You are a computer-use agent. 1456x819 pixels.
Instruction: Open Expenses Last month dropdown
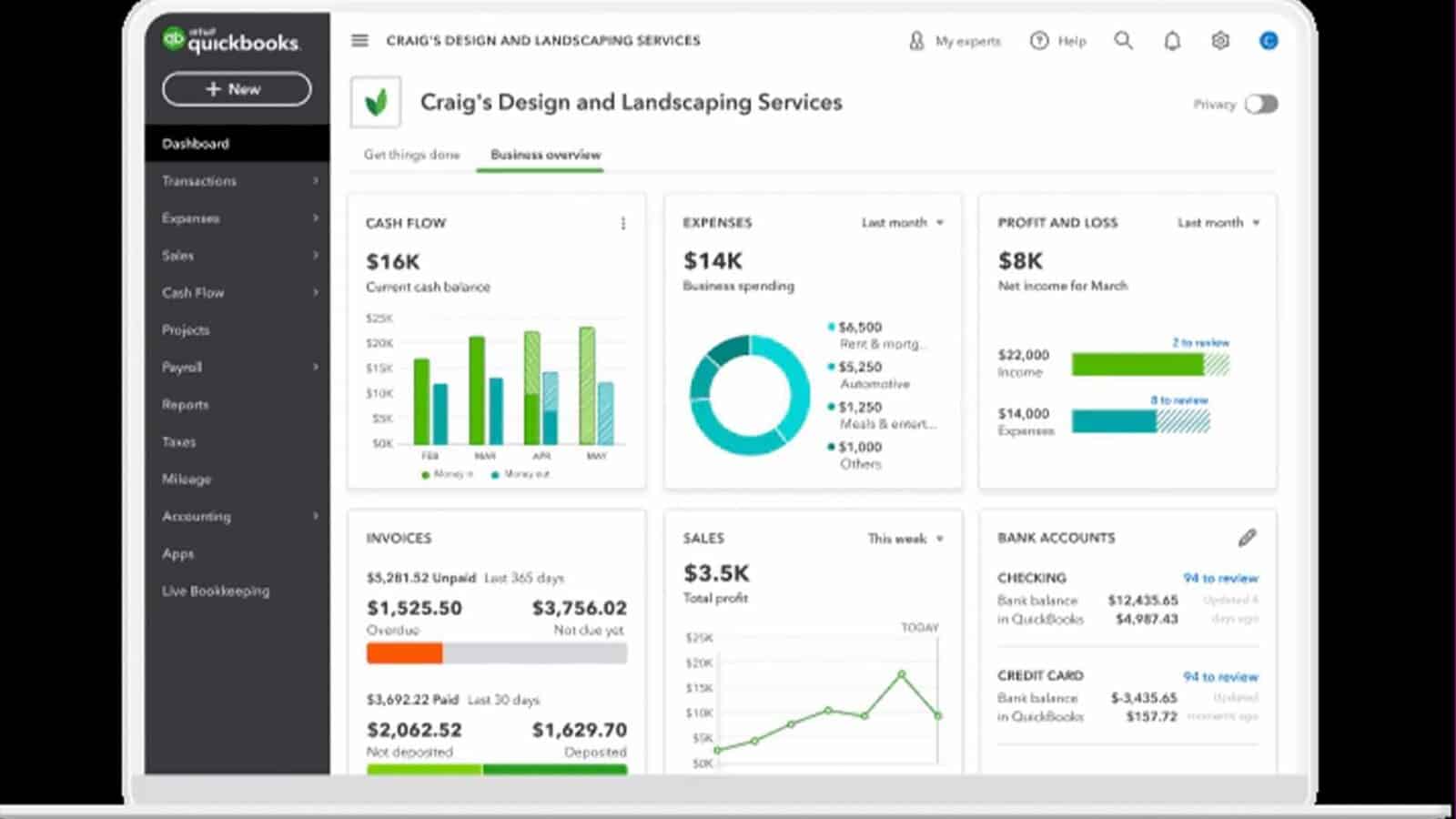pos(903,223)
